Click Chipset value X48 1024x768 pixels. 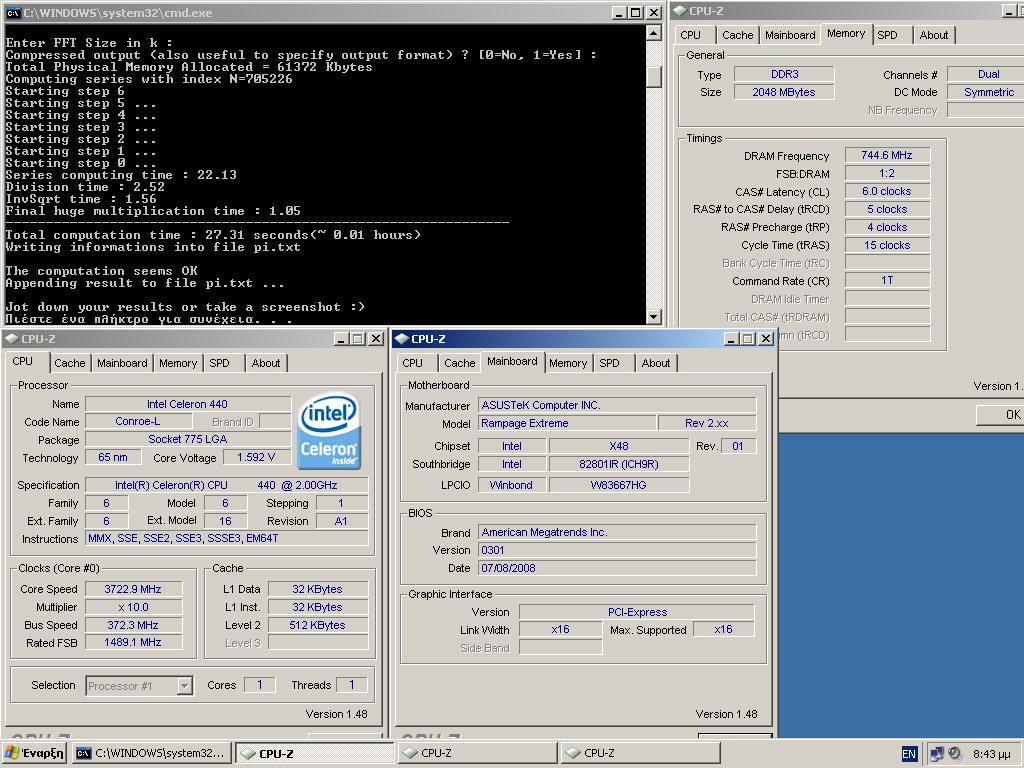tap(618, 446)
